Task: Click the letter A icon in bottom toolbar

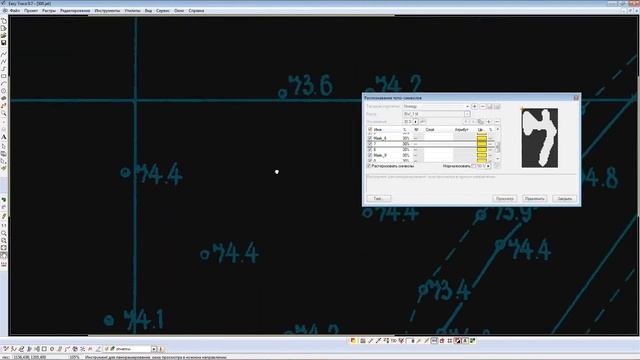Action: tap(465, 341)
